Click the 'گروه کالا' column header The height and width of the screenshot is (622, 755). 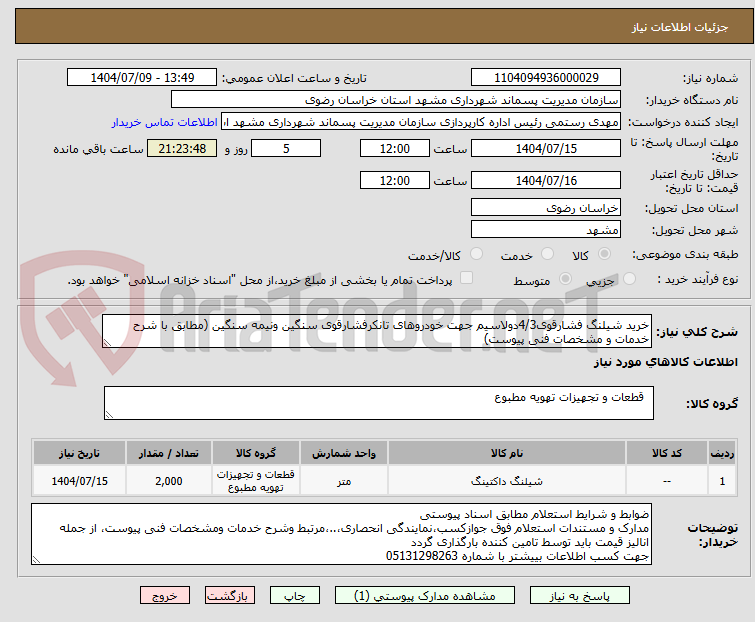pyautogui.click(x=256, y=454)
